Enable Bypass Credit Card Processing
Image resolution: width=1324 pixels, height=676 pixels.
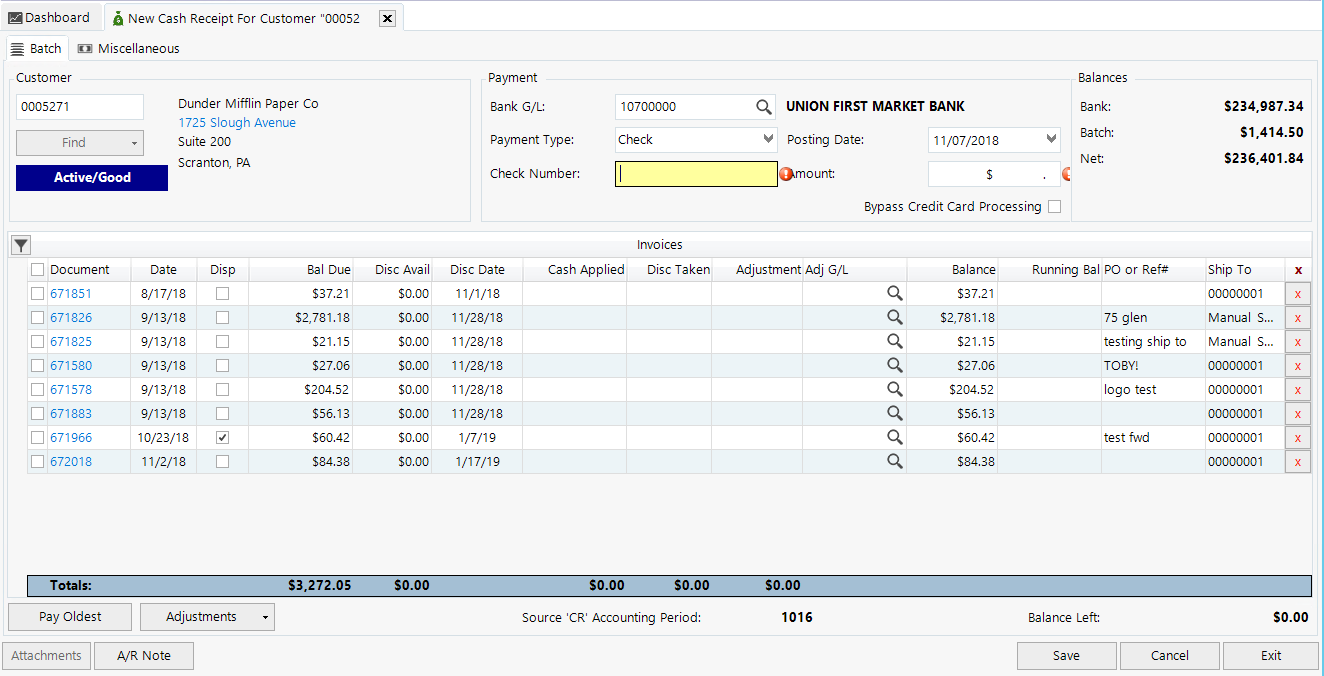pyautogui.click(x=1054, y=207)
